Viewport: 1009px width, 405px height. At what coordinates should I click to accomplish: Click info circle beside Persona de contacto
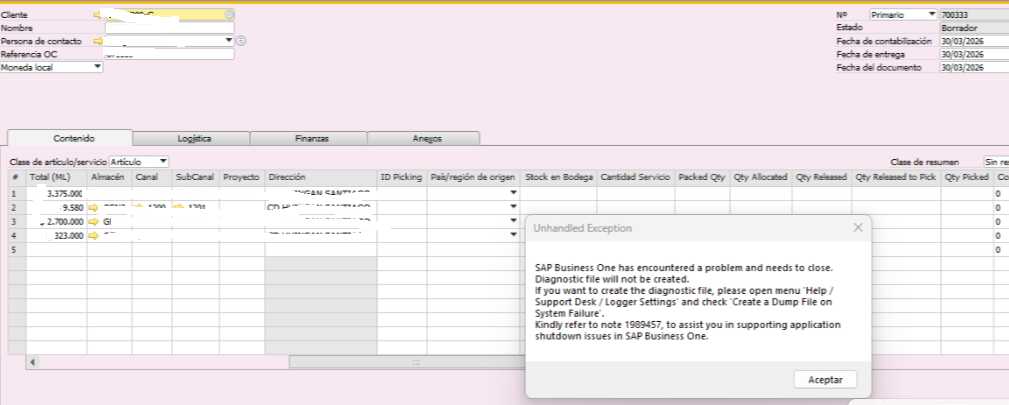[241, 41]
